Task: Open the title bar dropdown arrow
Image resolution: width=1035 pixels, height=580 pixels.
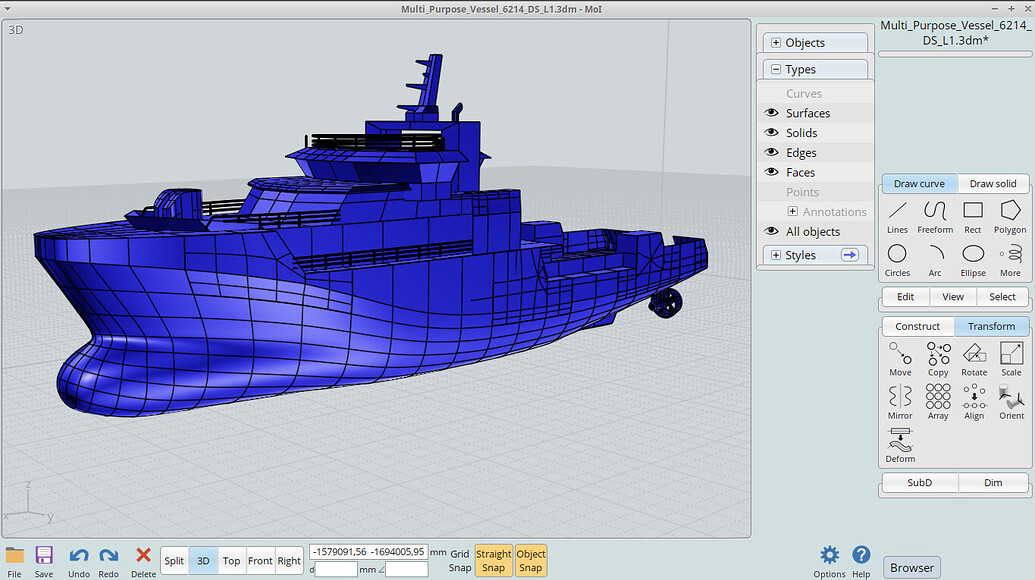Action: pos(7,9)
